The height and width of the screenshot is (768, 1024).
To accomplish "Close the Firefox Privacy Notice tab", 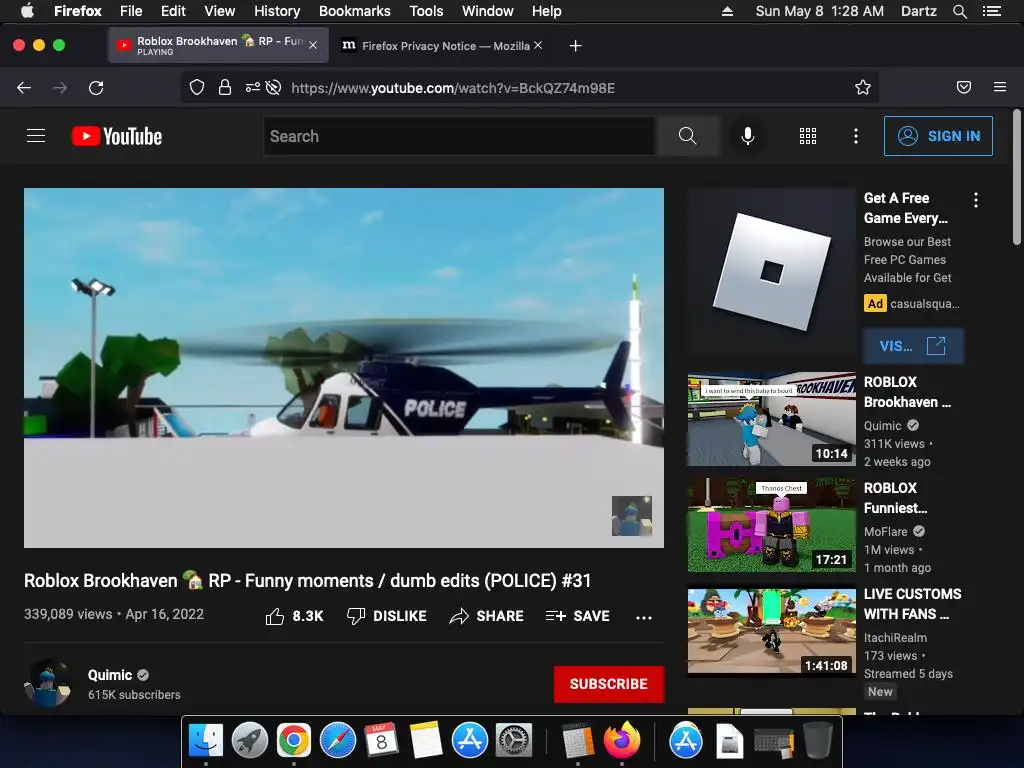I will [538, 45].
